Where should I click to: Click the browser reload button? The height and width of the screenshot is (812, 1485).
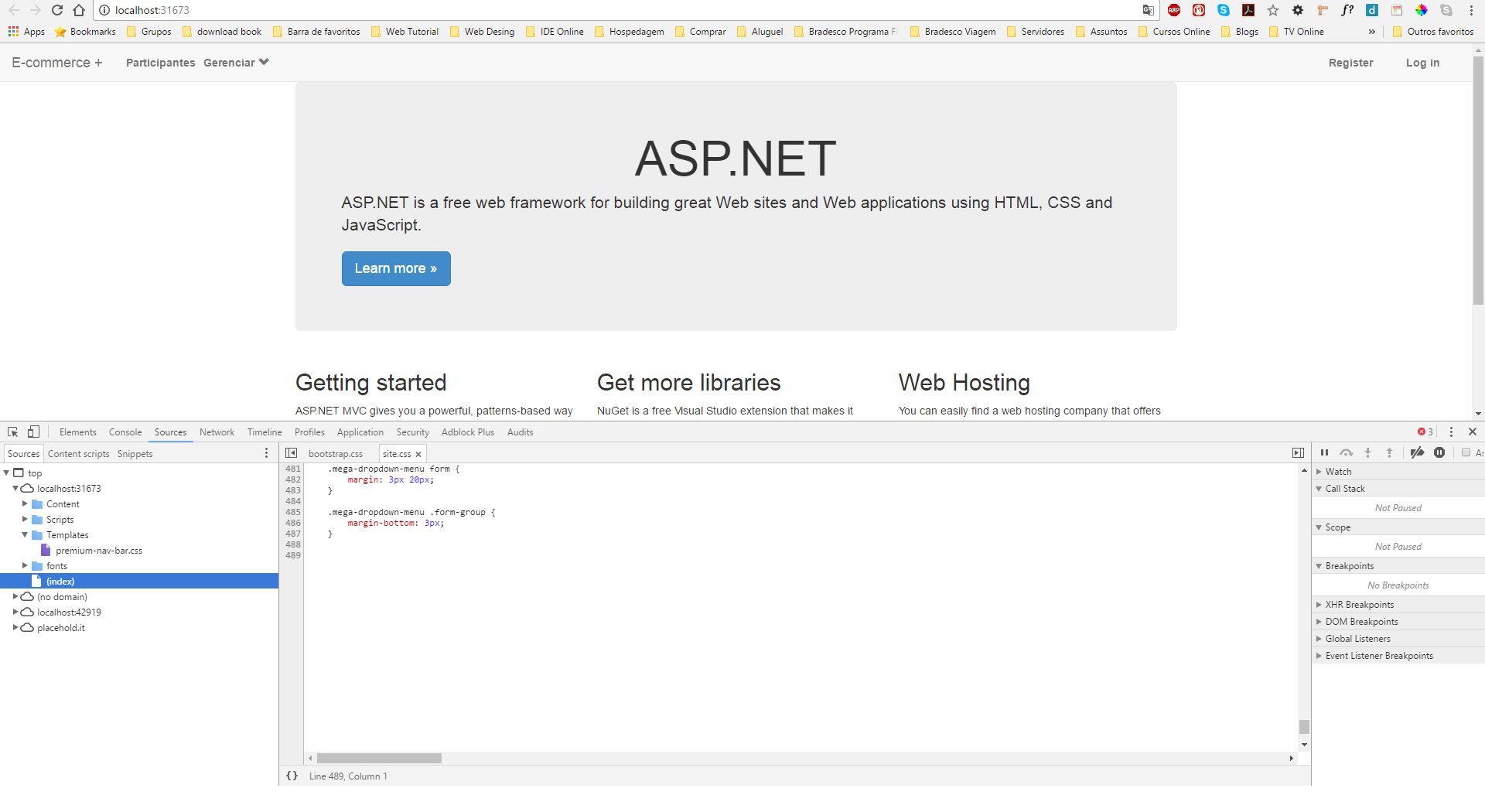pyautogui.click(x=57, y=10)
